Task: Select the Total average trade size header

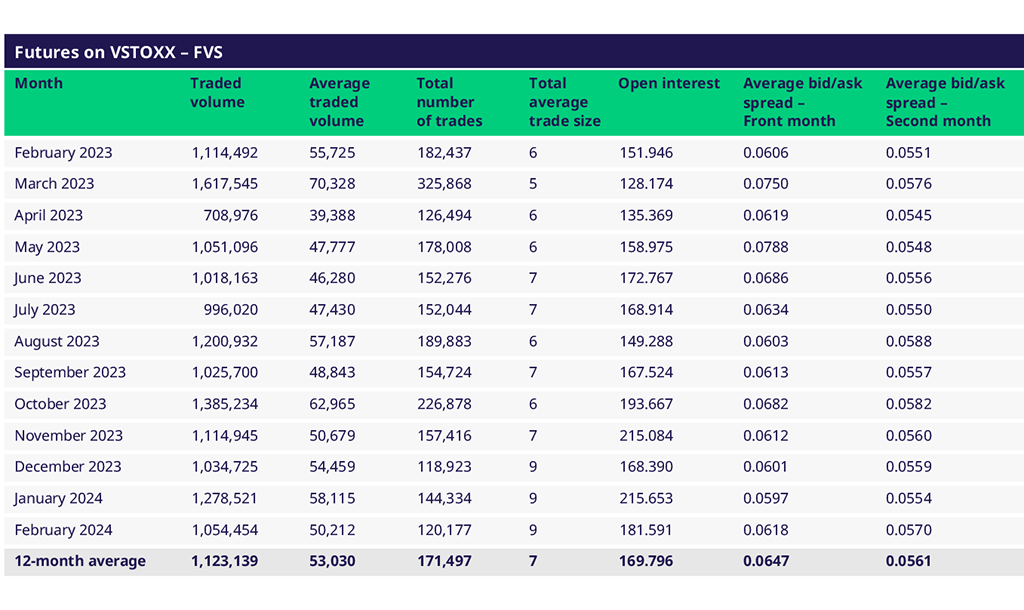Action: click(x=564, y=102)
